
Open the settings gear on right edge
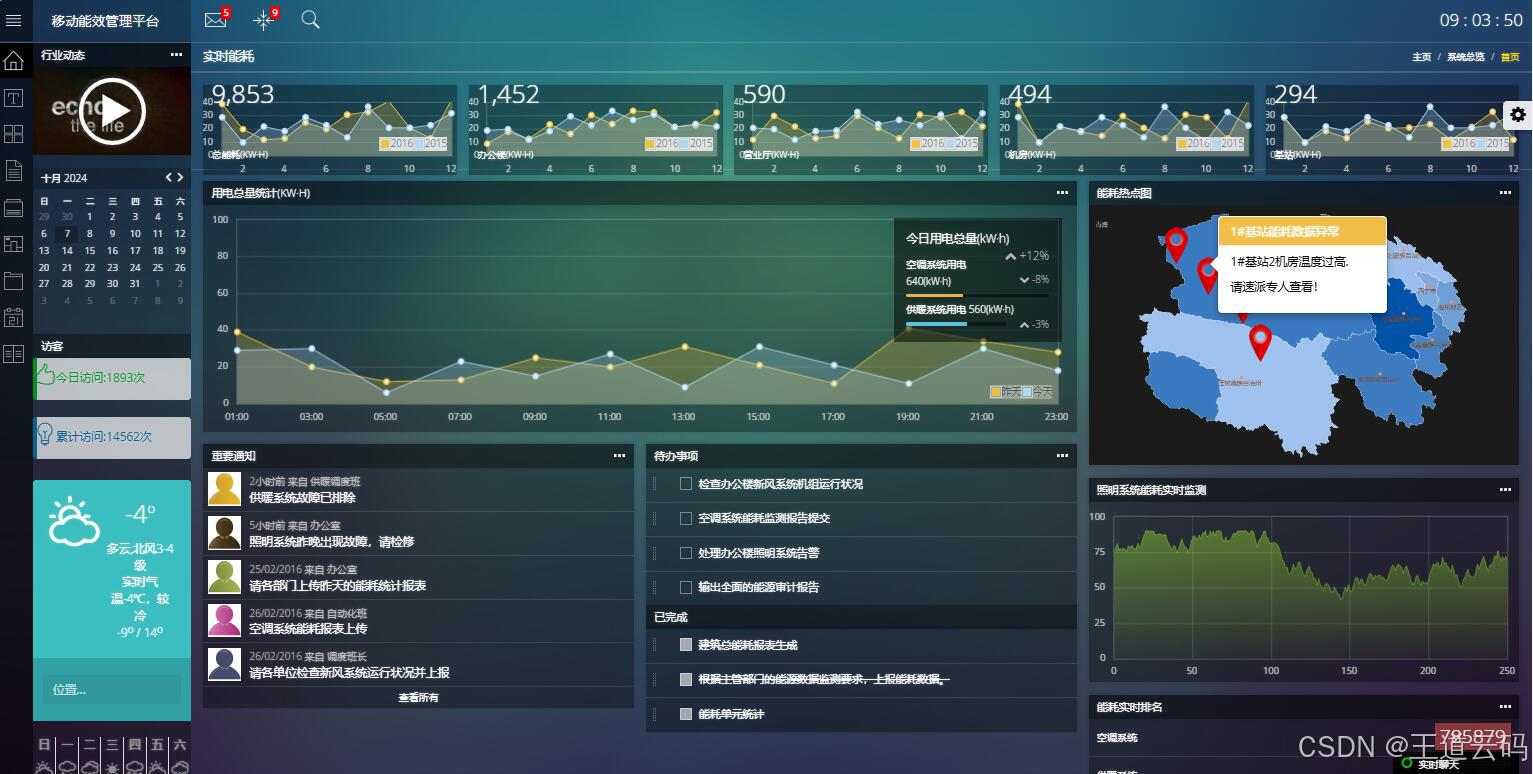(x=1518, y=115)
